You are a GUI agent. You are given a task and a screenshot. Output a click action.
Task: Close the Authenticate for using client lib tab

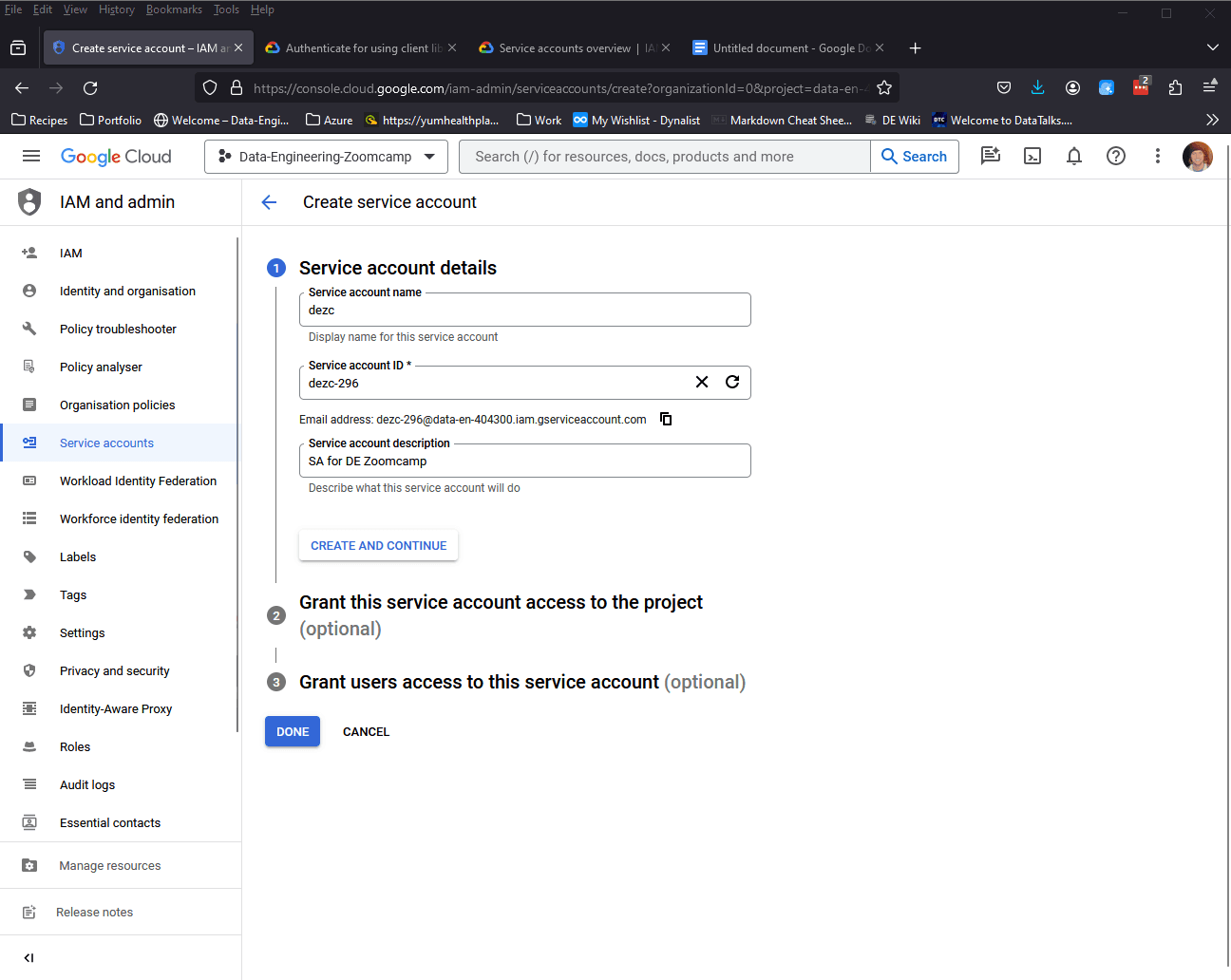pyautogui.click(x=452, y=47)
